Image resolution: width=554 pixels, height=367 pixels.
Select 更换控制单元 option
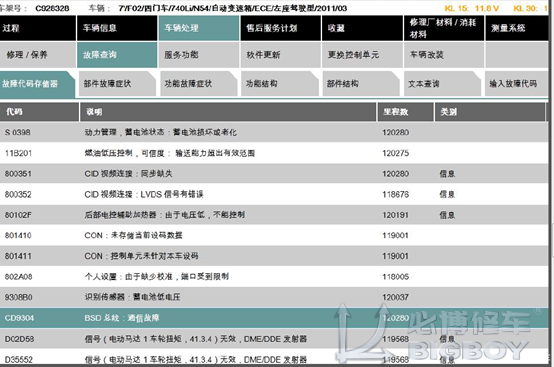click(x=362, y=55)
